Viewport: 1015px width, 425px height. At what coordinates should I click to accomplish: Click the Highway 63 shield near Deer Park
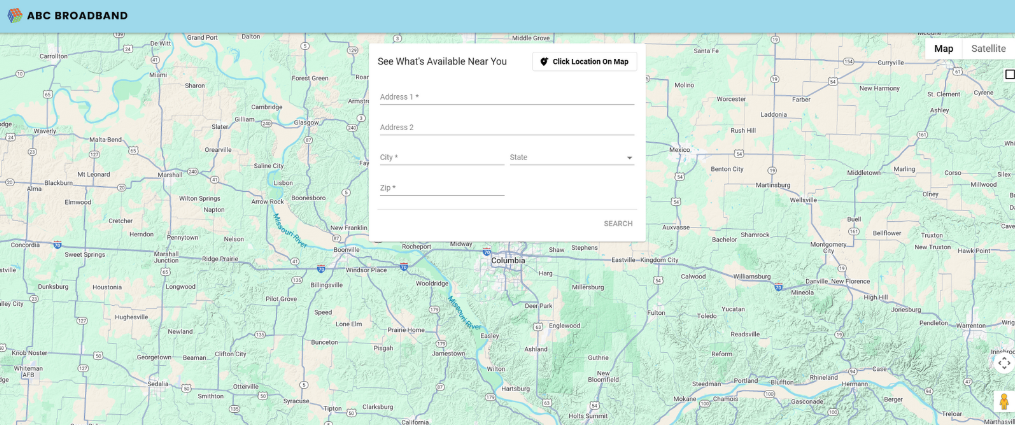click(x=538, y=326)
